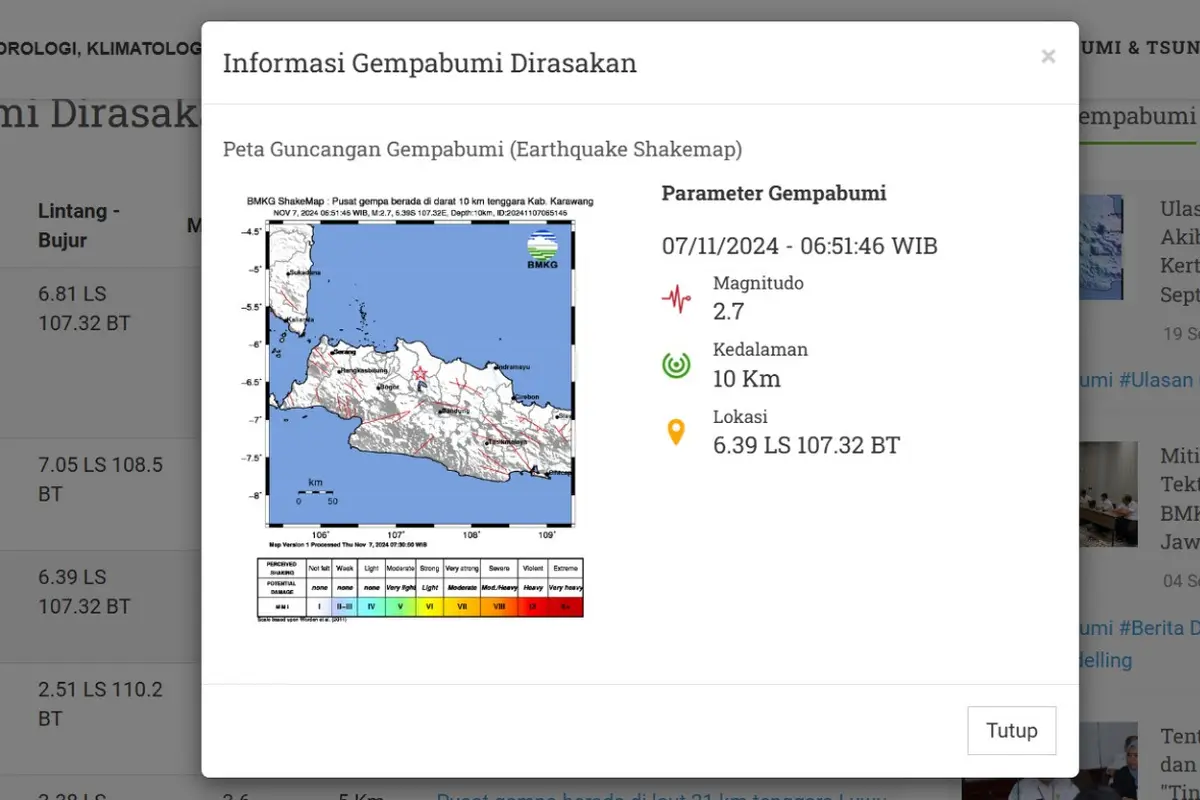Click the Peta Guncangan Gempabumi subtitle
Image resolution: width=1200 pixels, height=800 pixels.
(x=482, y=150)
